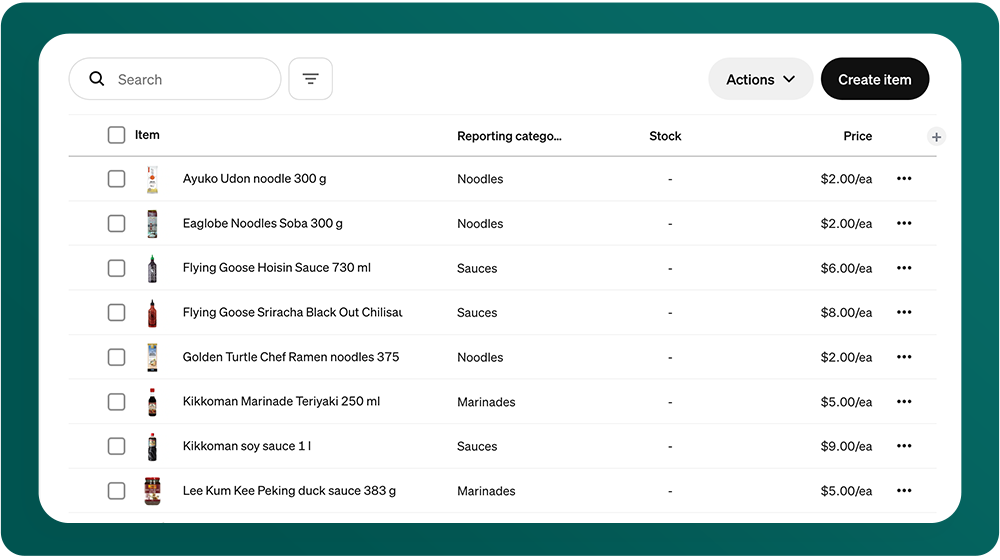
Task: Click the Price column header
Action: [x=857, y=136]
